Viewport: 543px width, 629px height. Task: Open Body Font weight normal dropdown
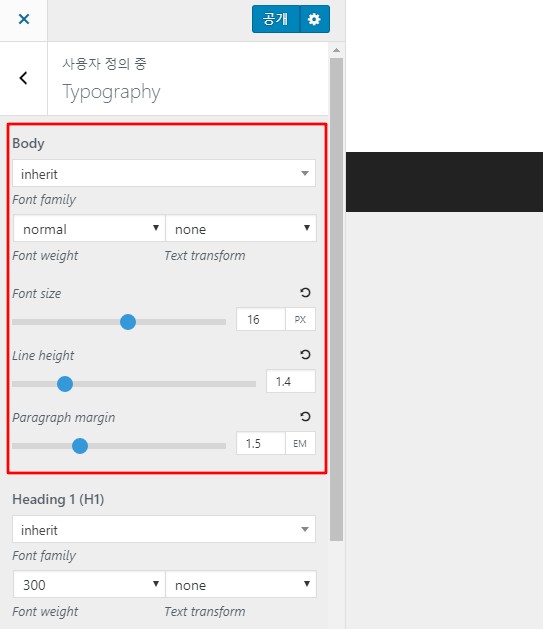(89, 229)
